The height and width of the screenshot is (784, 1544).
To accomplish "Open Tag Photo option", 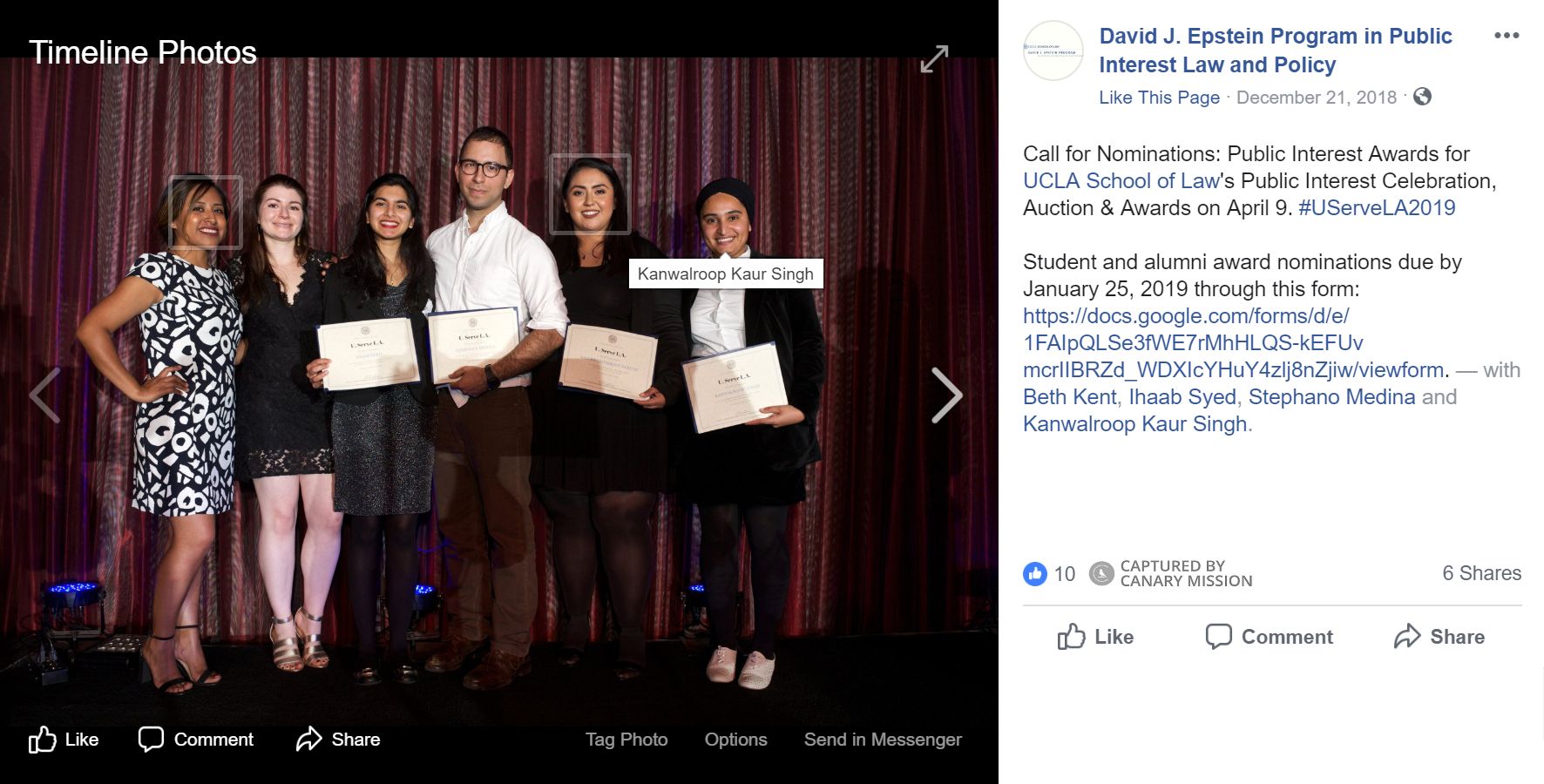I will (626, 740).
